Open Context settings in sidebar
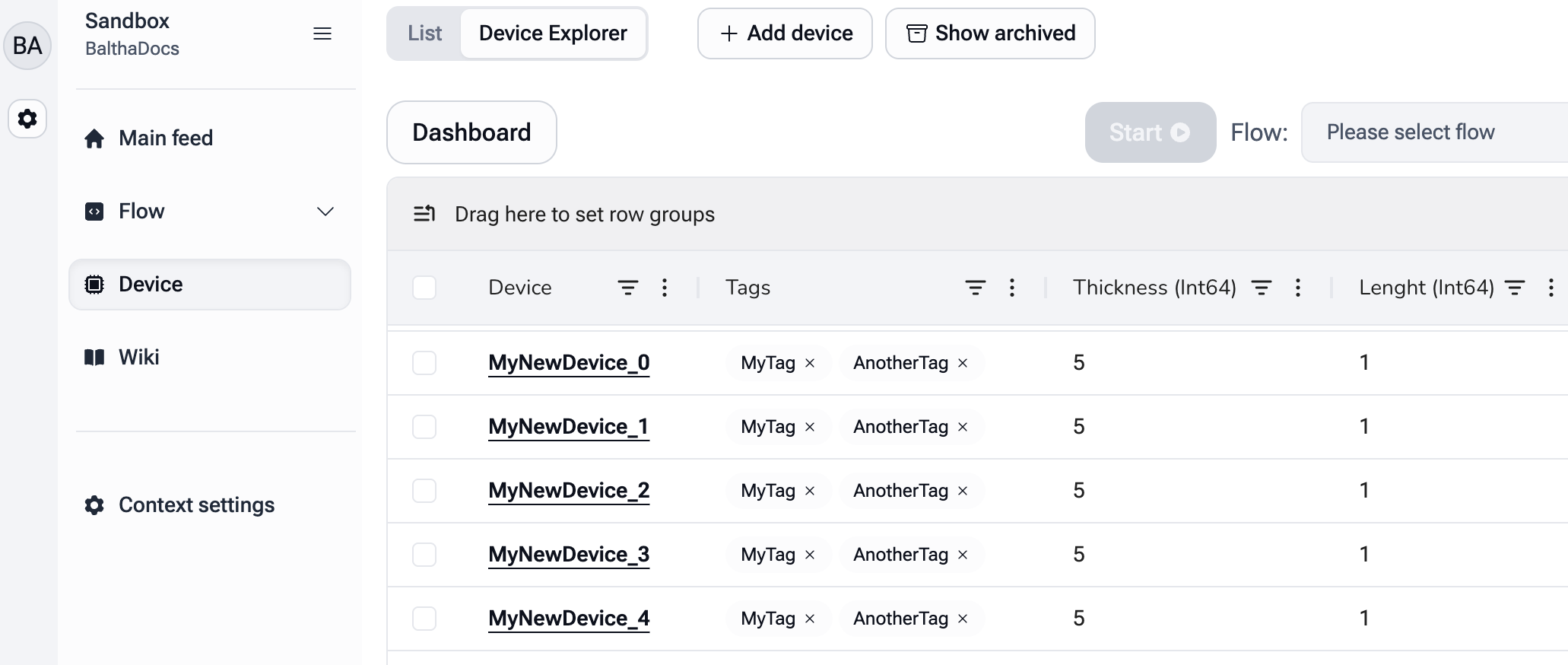Screen dimensions: 1568x665 click(210, 505)
